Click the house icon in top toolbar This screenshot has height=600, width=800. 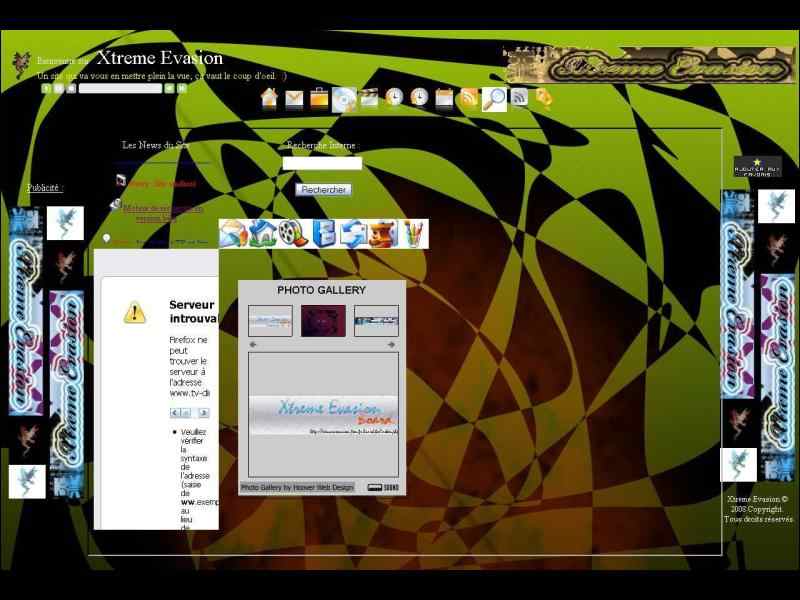click(x=269, y=98)
